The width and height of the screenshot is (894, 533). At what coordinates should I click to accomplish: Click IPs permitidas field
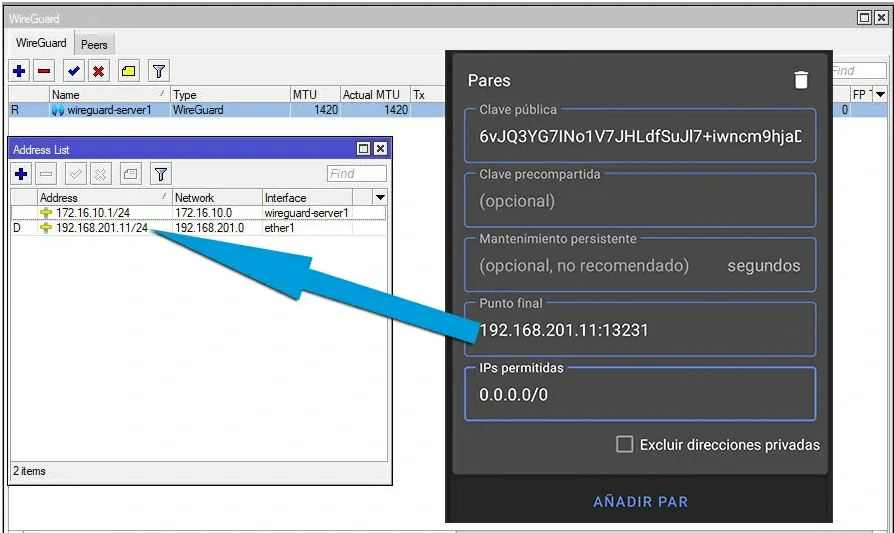tap(640, 394)
